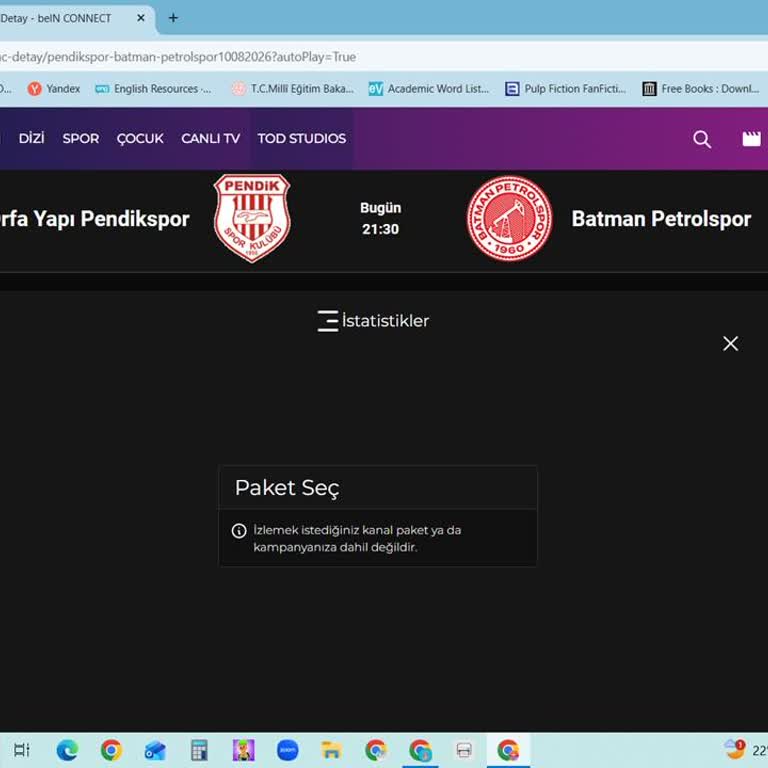The height and width of the screenshot is (768, 768).
Task: Open Academic Word List bookmark
Action: click(429, 89)
